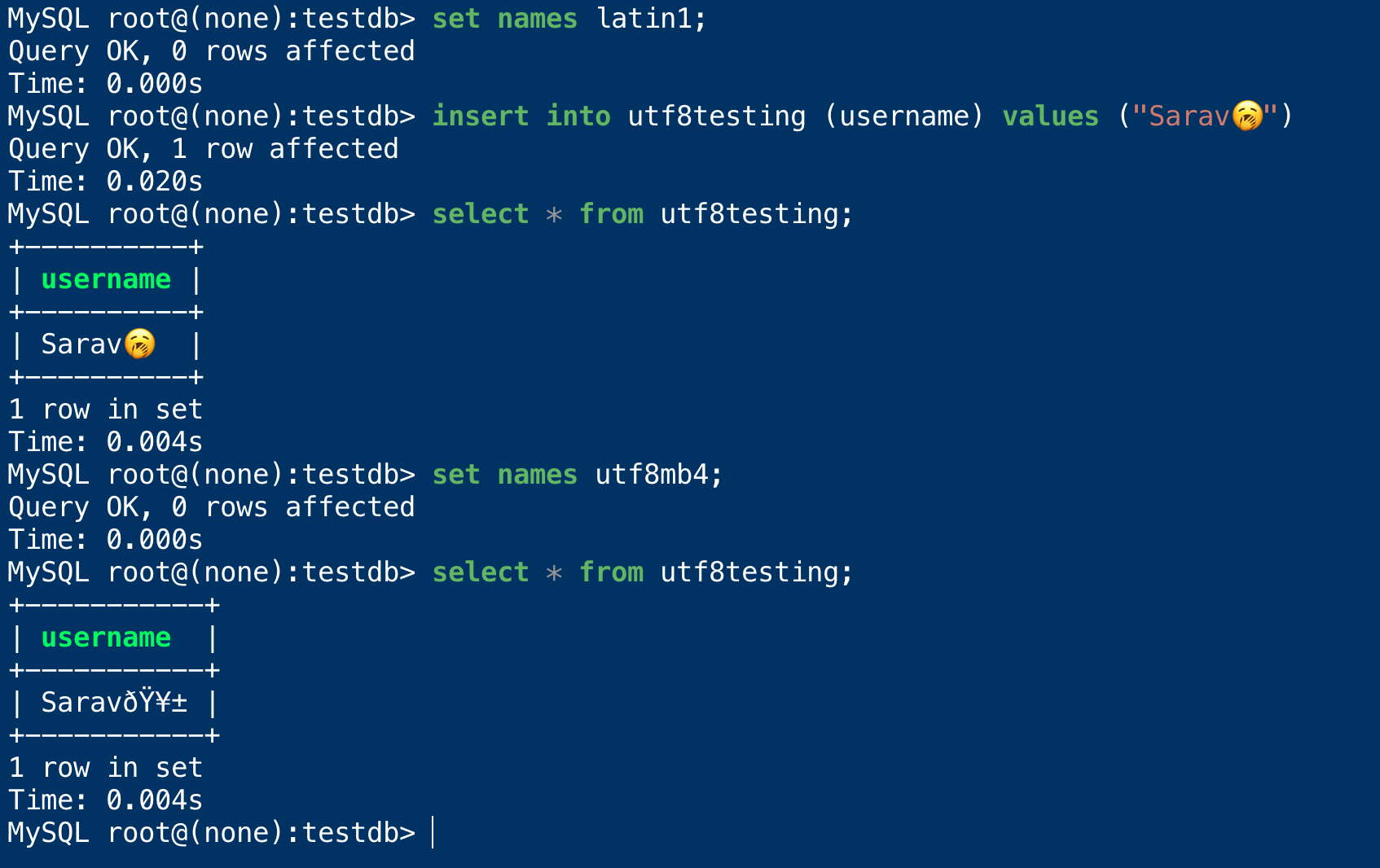Click the second 'username' column header

pos(106,638)
